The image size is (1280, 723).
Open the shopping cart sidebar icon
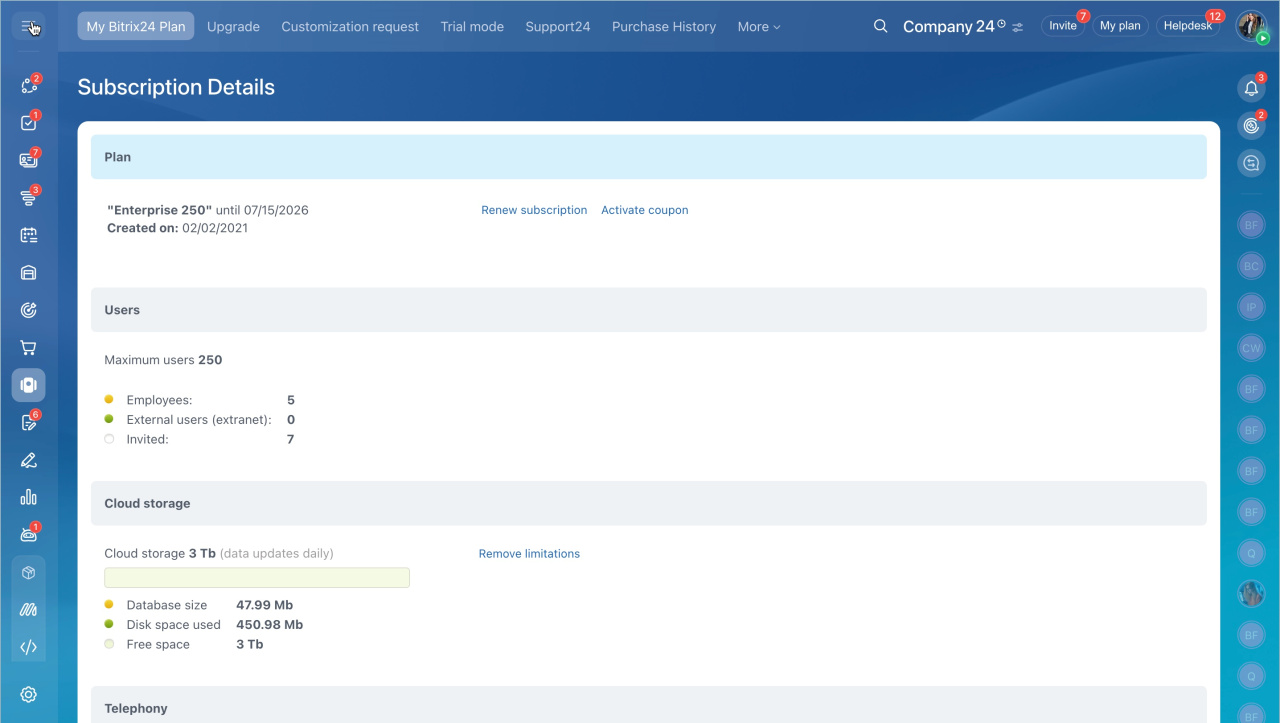(28, 348)
